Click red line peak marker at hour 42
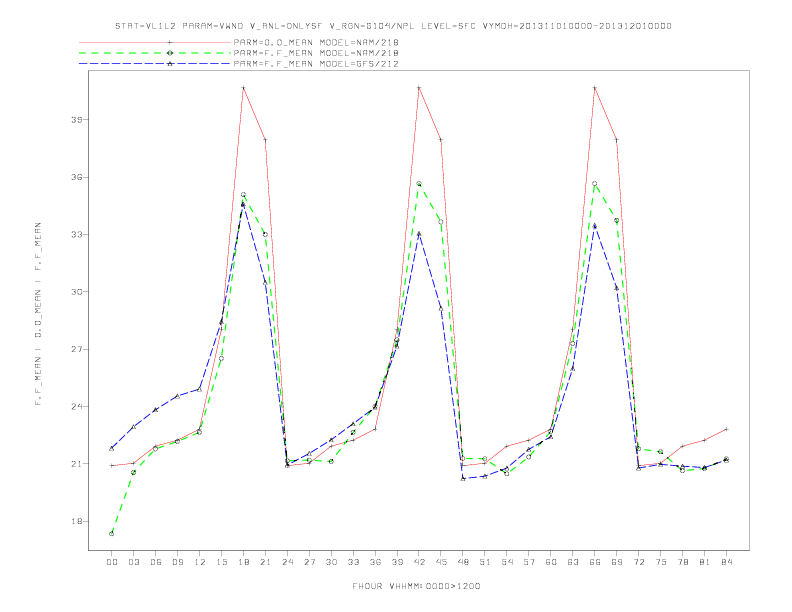Viewport: 792px width, 612px height. tap(419, 88)
